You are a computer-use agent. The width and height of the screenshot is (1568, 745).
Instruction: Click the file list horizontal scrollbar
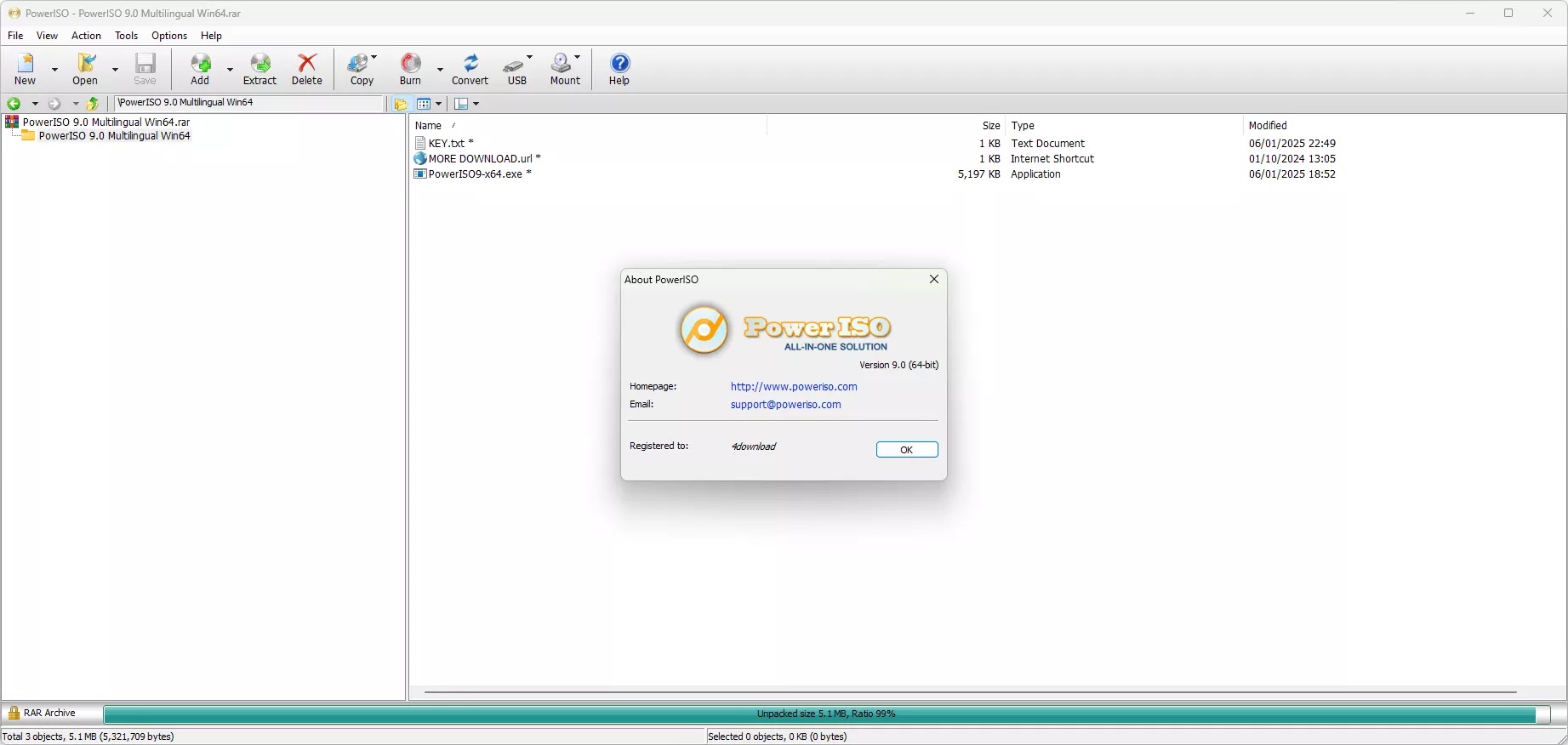tap(970, 692)
